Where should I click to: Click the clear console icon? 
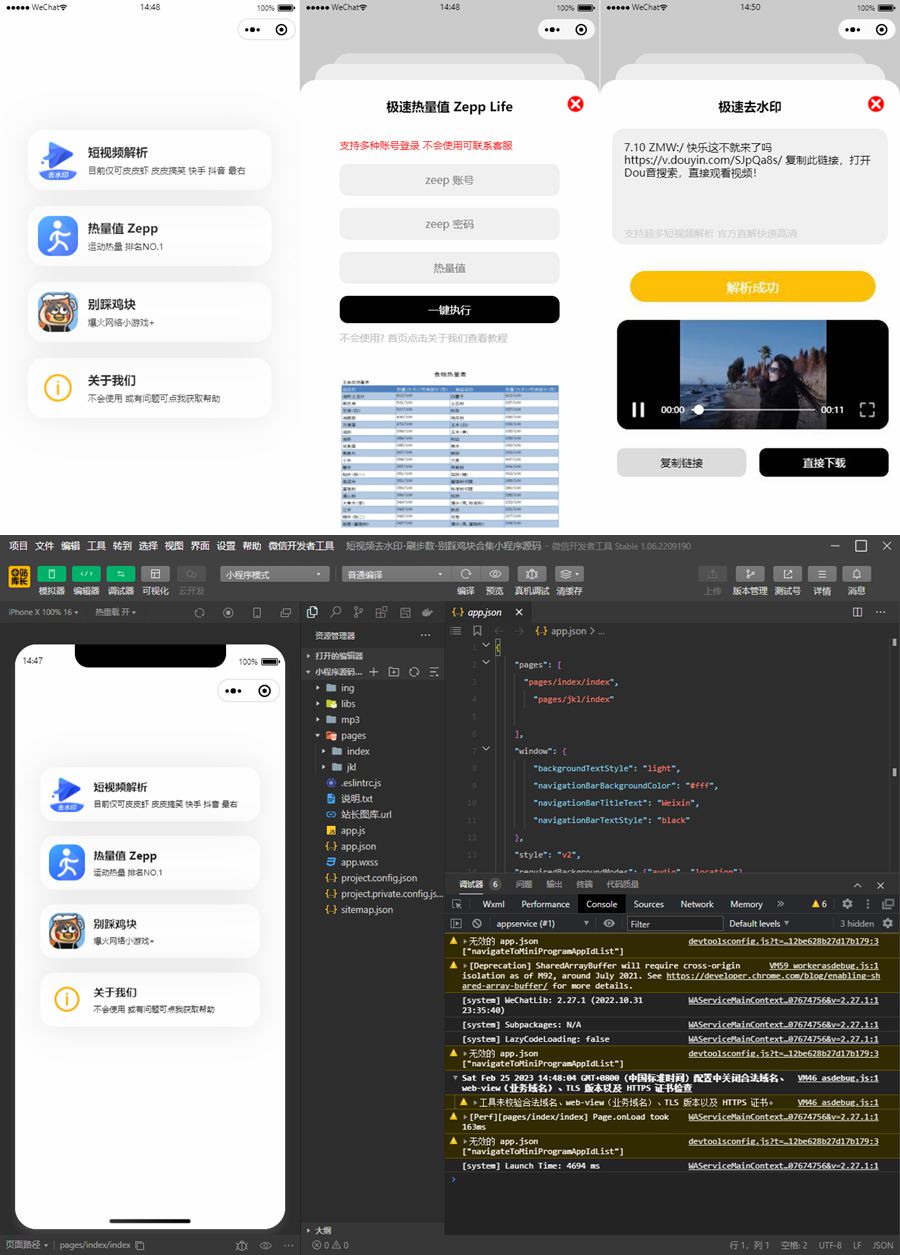pos(477,924)
